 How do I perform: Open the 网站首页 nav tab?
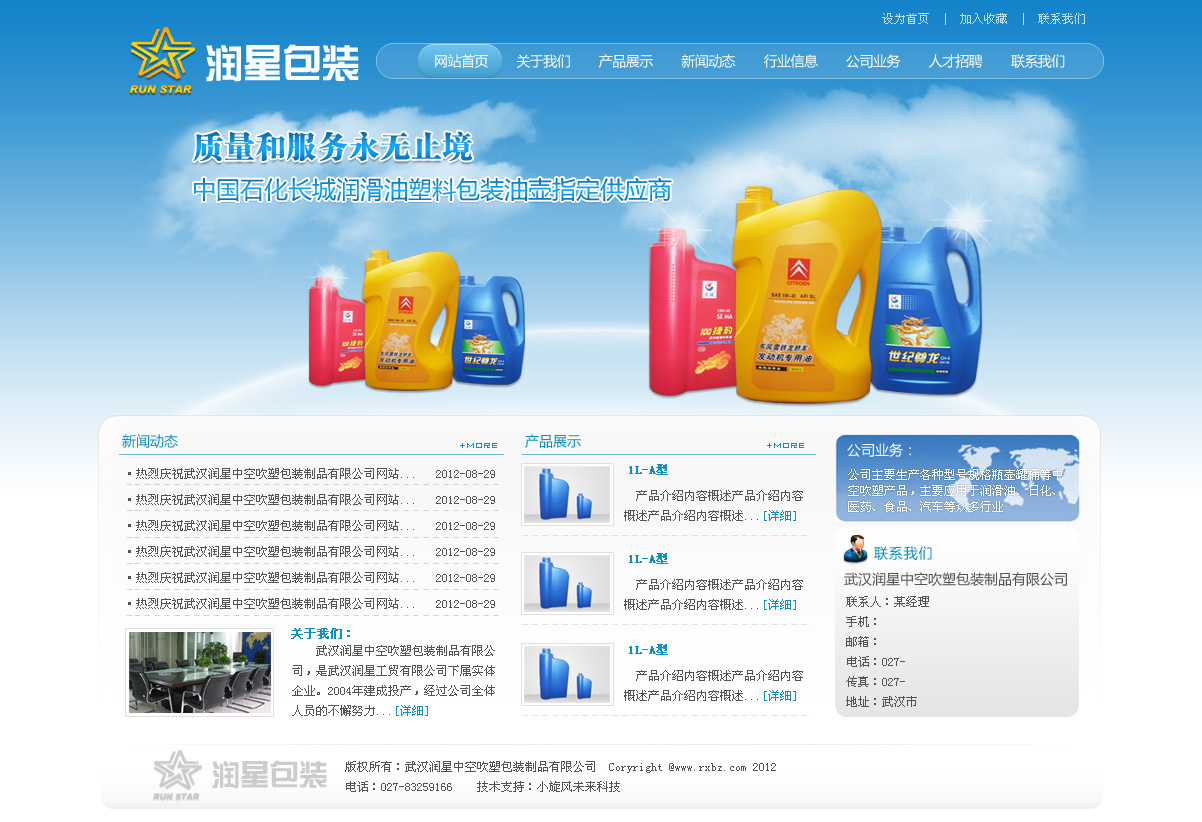[461, 61]
